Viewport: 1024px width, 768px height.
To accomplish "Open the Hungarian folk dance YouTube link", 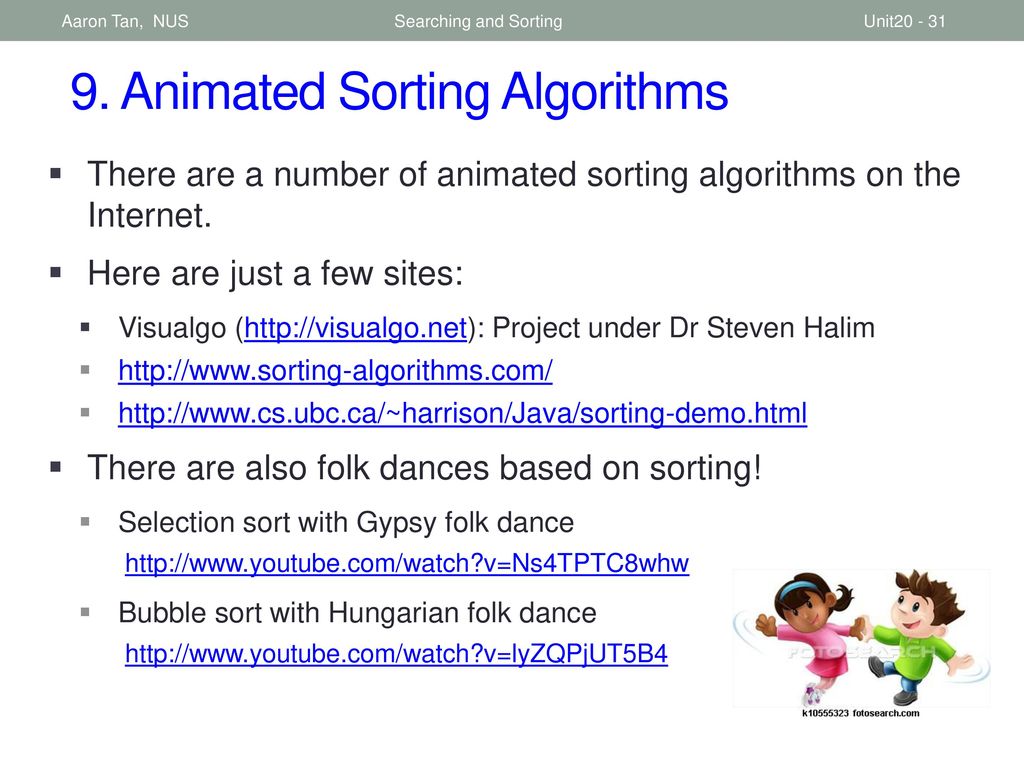I will tap(396, 654).
